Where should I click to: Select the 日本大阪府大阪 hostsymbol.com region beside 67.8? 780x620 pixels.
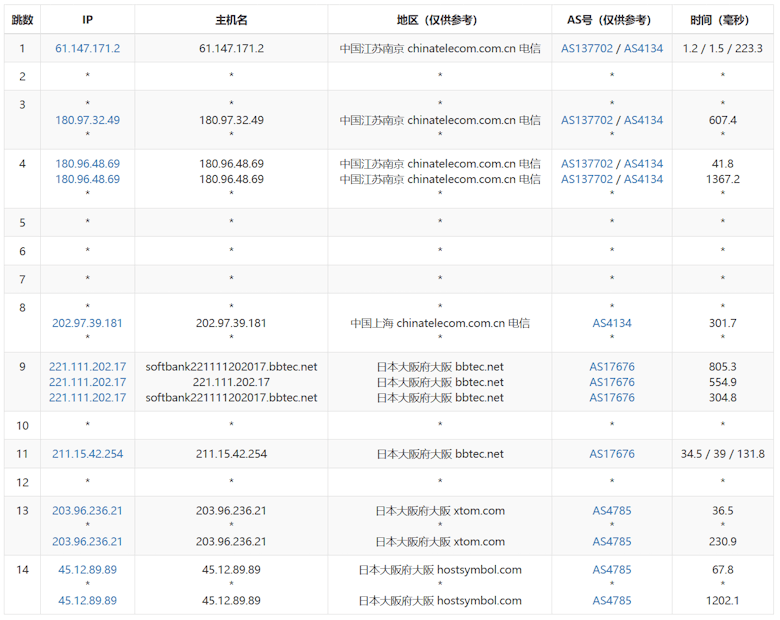pos(440,570)
